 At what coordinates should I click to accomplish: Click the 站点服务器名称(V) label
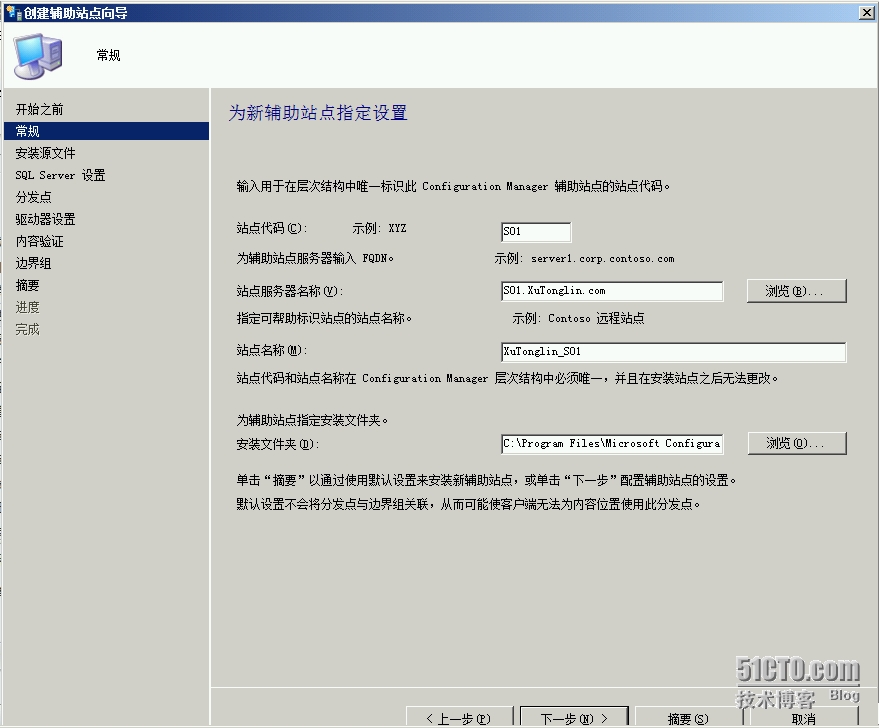pos(290,291)
